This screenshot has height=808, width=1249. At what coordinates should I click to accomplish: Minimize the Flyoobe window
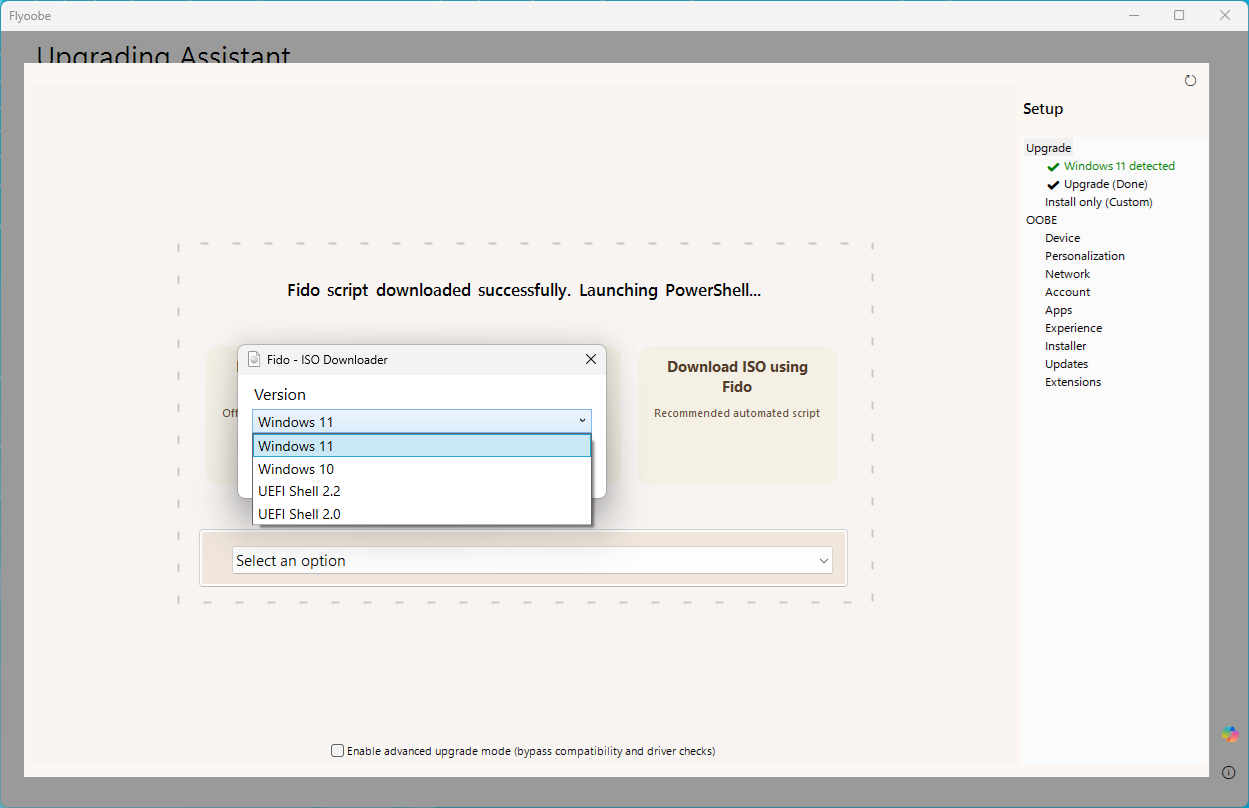[1134, 15]
